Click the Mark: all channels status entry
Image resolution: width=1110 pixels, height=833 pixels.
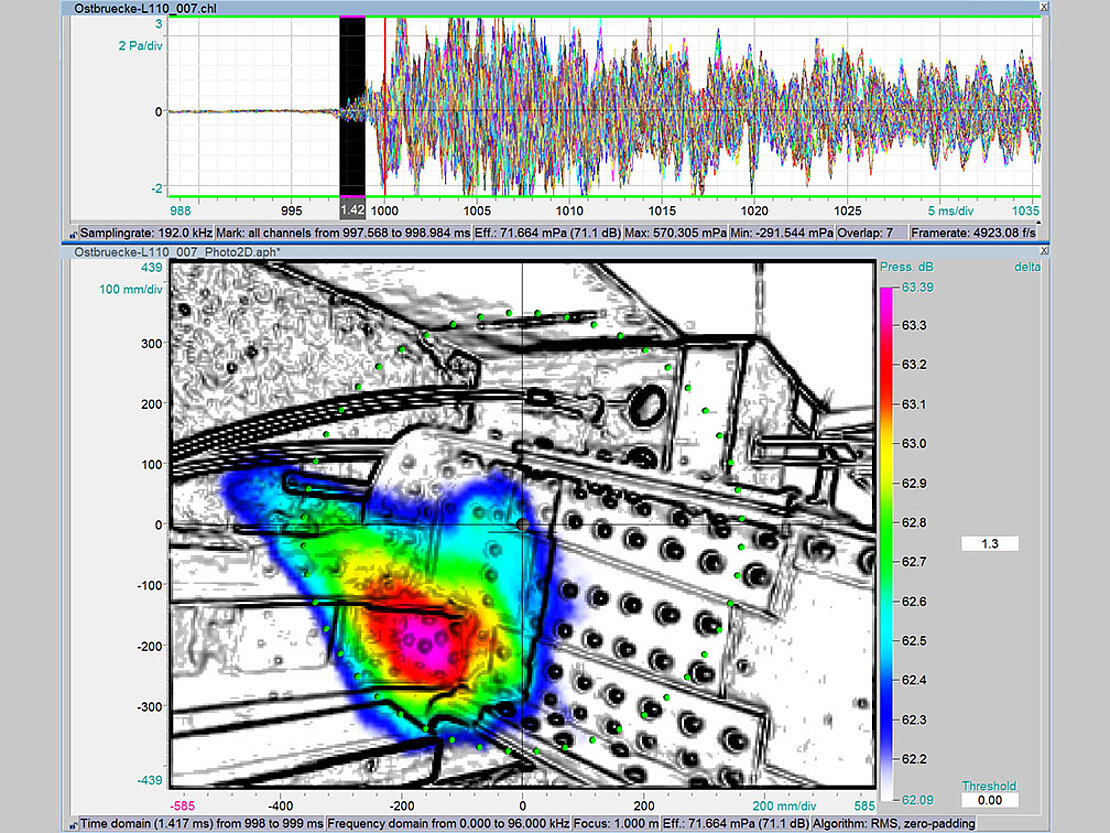coord(343,233)
